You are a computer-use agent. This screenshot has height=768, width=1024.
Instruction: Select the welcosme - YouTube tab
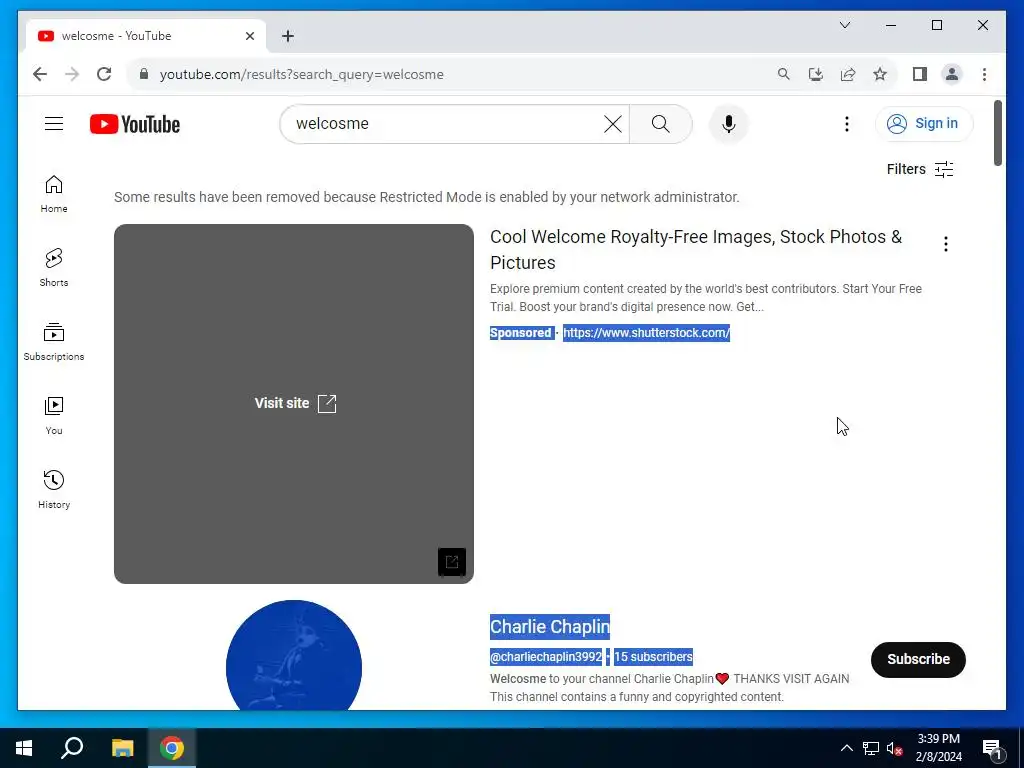point(145,36)
